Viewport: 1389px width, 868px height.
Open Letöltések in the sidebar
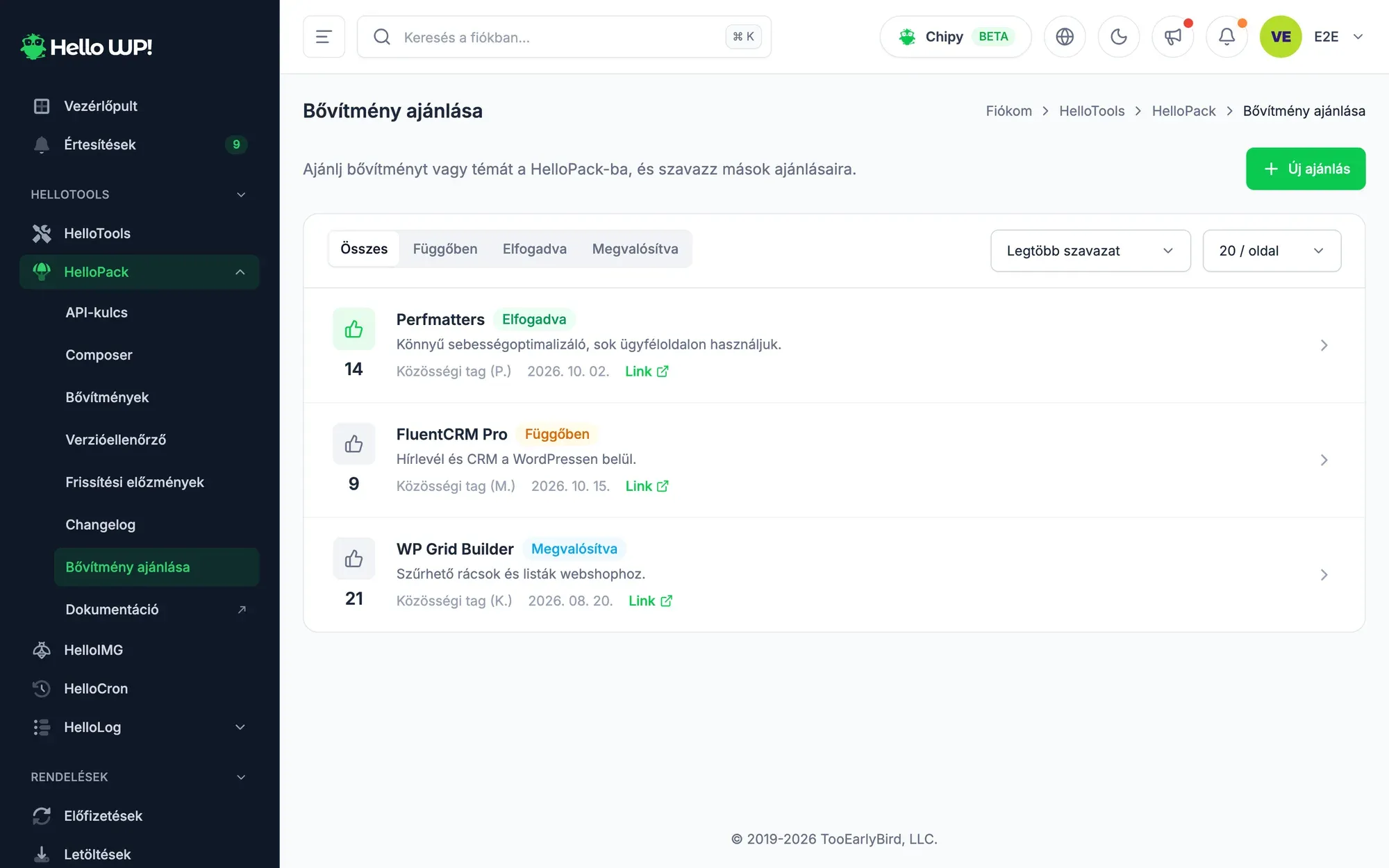tap(140, 854)
